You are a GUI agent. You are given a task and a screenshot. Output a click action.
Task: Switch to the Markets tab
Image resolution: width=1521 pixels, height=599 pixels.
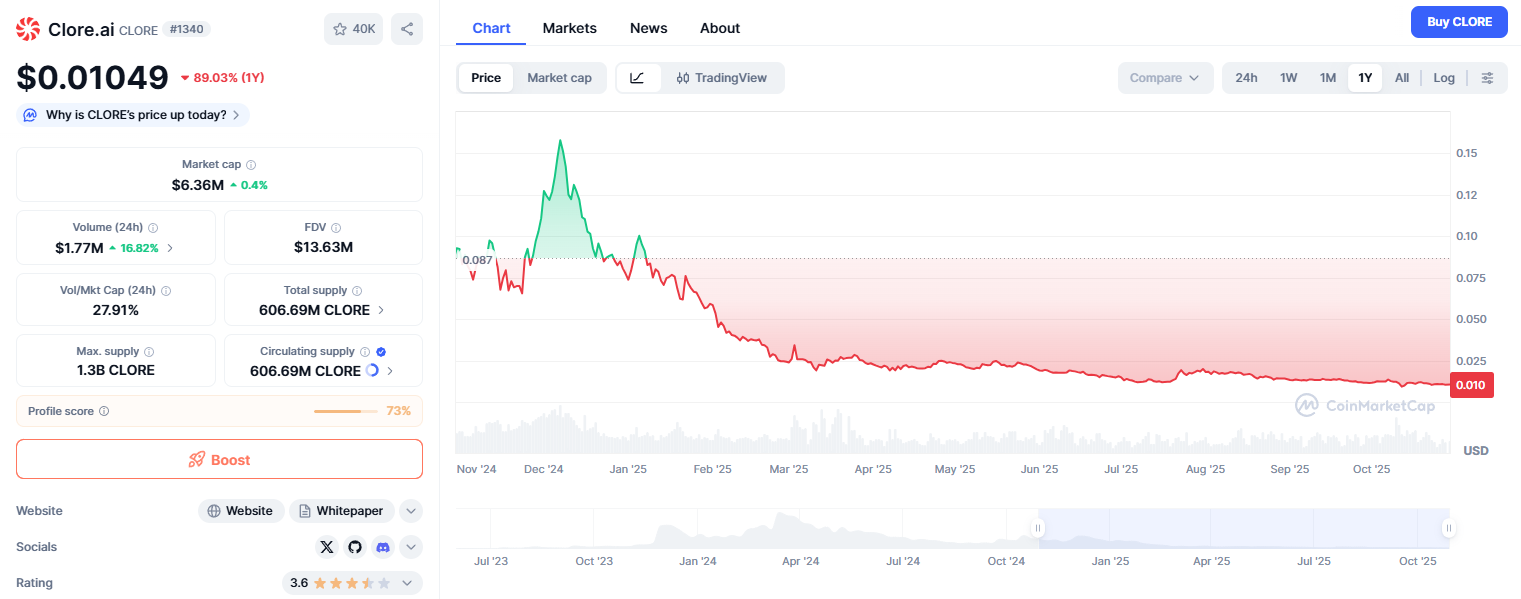[570, 28]
